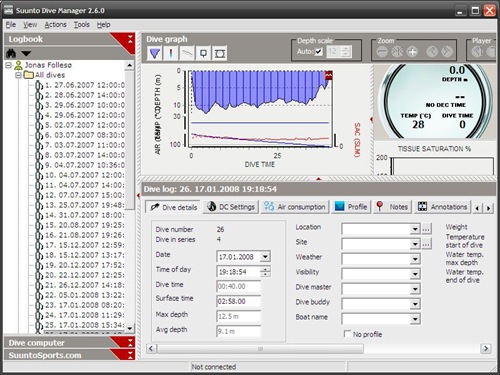The width and height of the screenshot is (500, 375).
Task: Click the Site browse ellipsis button
Action: (426, 244)
